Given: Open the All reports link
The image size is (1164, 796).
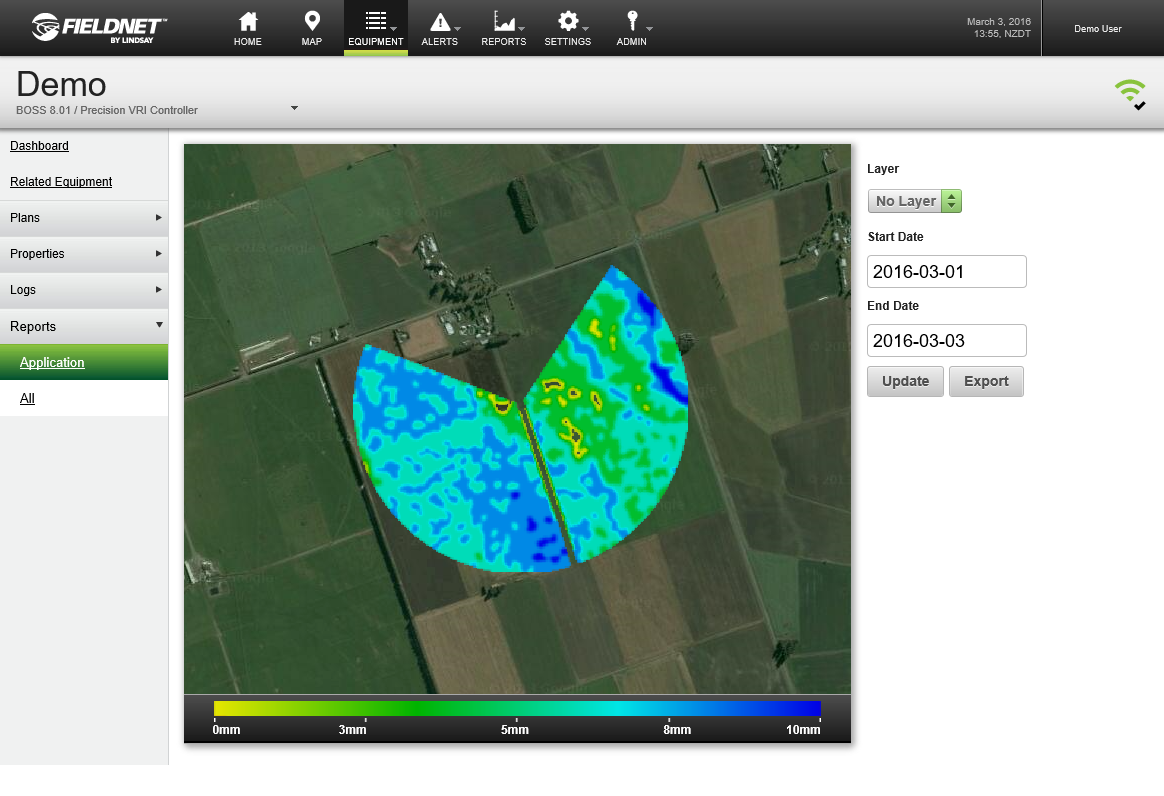Looking at the screenshot, I should pos(27,398).
